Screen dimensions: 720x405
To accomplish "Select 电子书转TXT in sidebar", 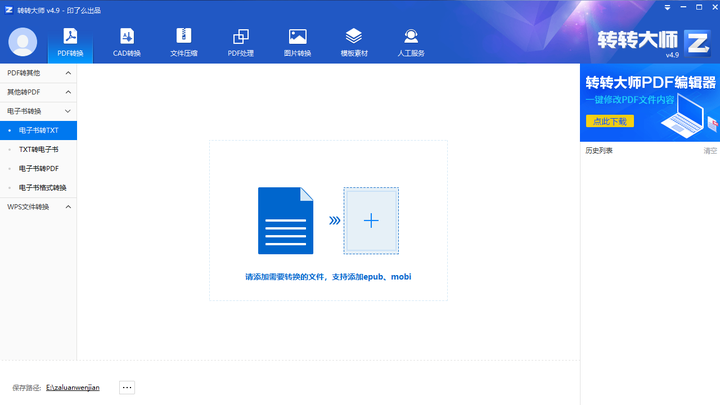I will click(38, 130).
